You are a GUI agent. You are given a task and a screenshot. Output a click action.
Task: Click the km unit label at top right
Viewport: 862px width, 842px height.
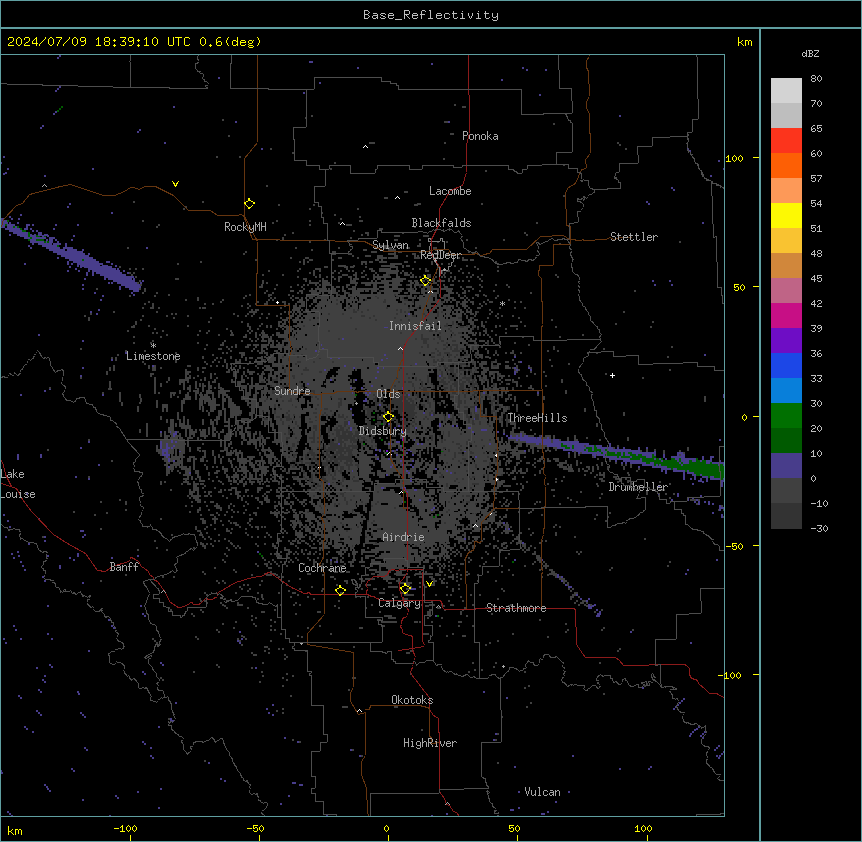pyautogui.click(x=744, y=42)
